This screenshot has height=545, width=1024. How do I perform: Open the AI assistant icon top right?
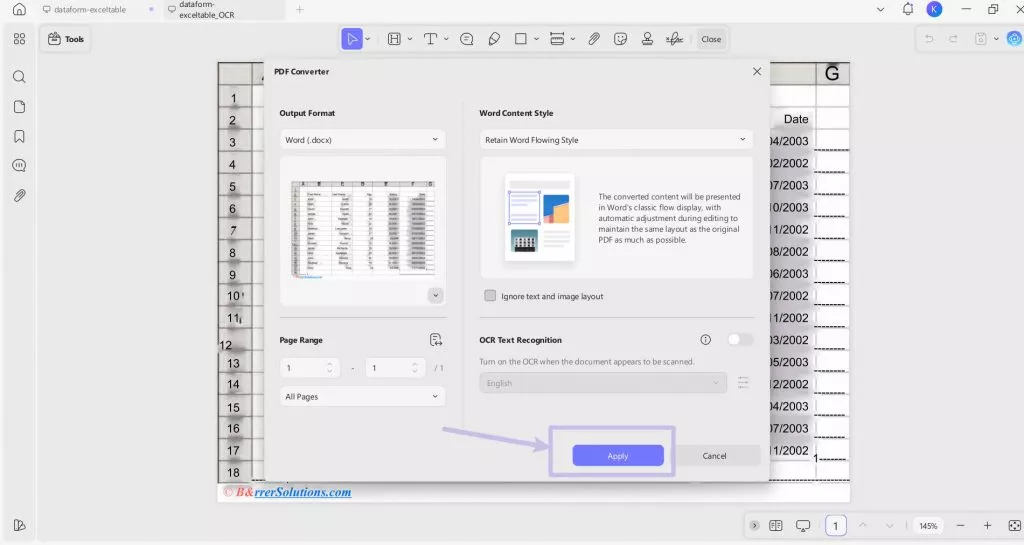click(x=1014, y=39)
